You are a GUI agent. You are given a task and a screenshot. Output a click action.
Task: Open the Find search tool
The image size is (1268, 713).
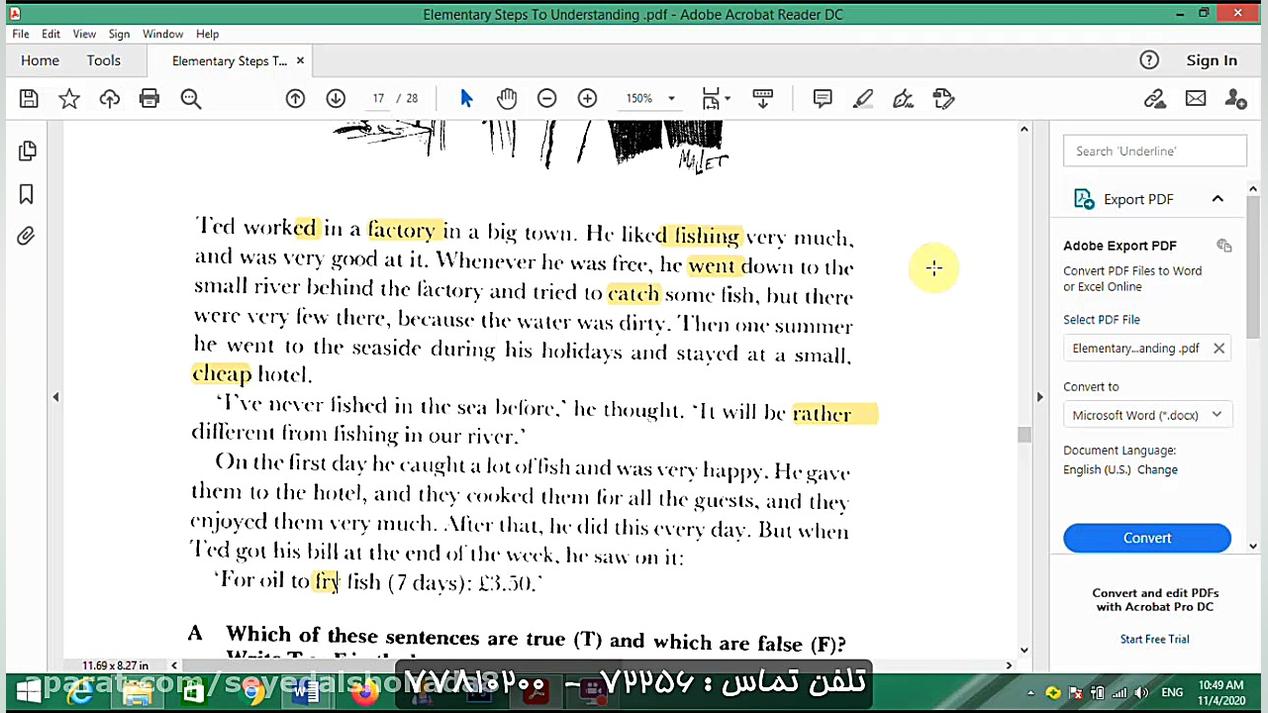click(190, 98)
